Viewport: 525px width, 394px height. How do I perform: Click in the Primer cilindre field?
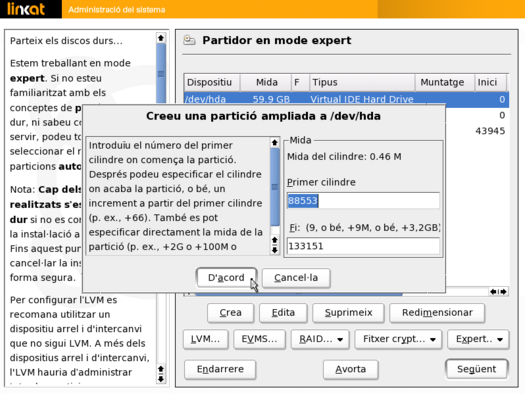(x=363, y=201)
